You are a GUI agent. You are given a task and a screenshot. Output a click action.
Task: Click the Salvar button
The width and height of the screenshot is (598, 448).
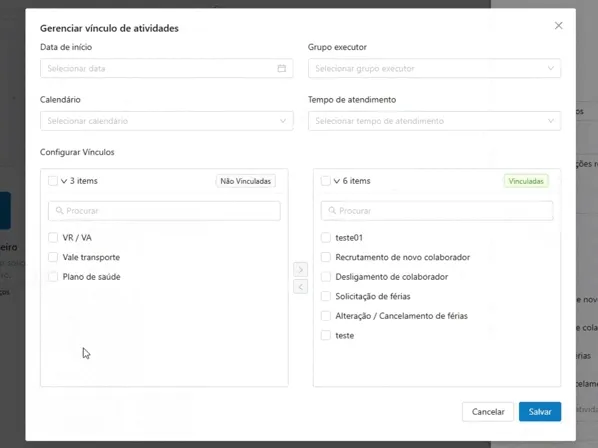pyautogui.click(x=540, y=412)
